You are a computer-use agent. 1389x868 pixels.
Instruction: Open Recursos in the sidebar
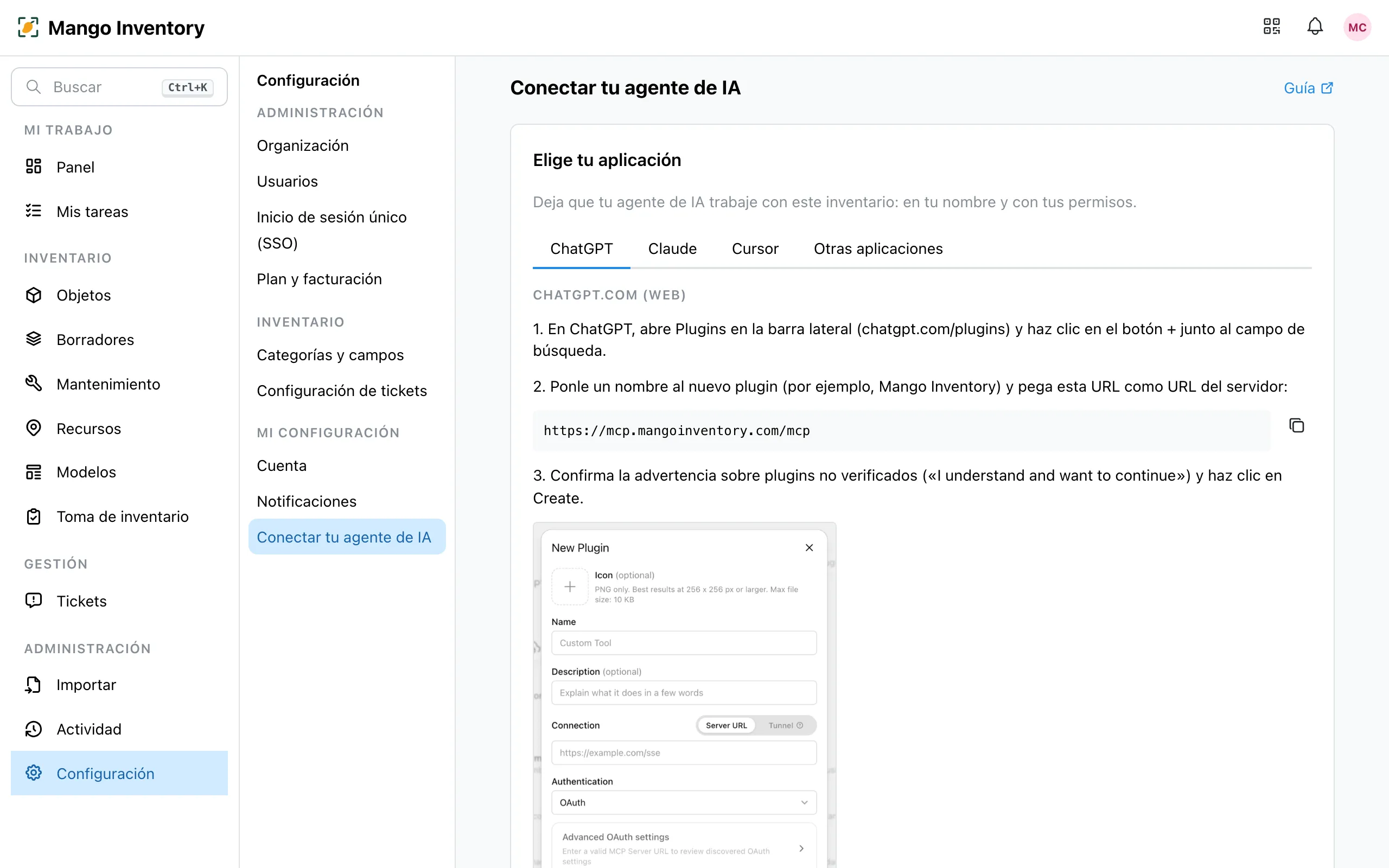coord(119,428)
